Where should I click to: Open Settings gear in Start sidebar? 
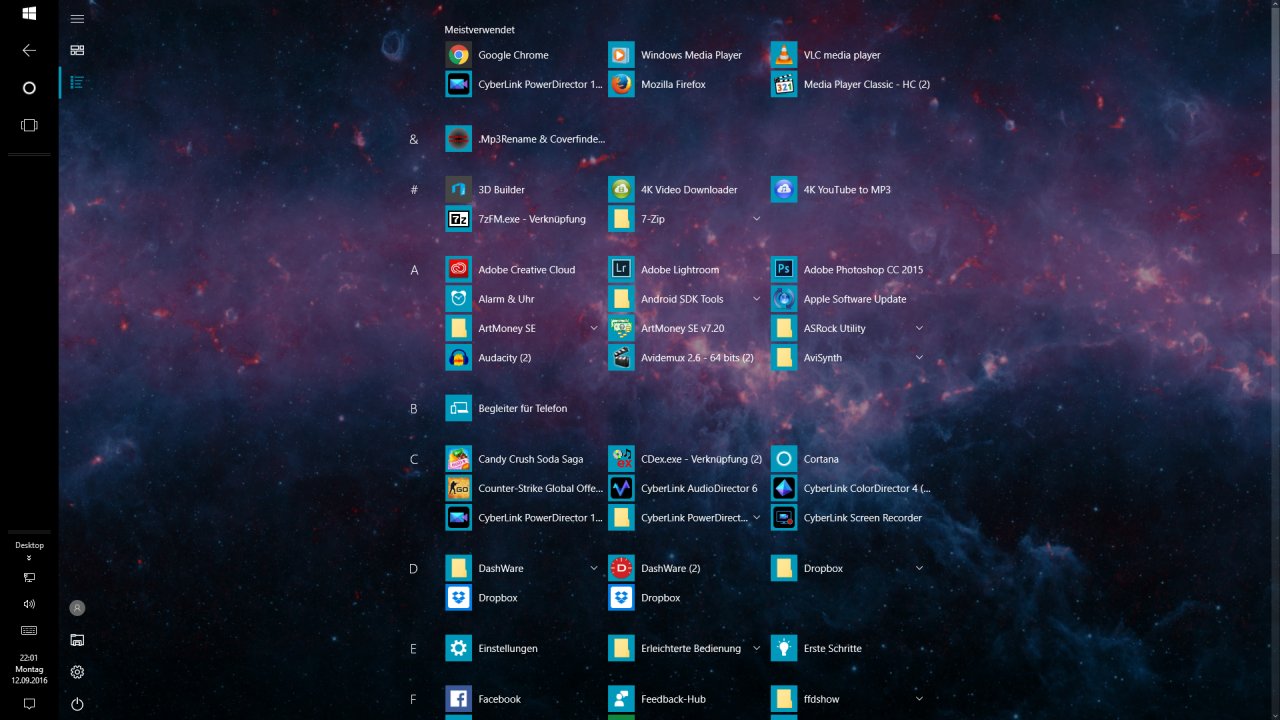[77, 672]
